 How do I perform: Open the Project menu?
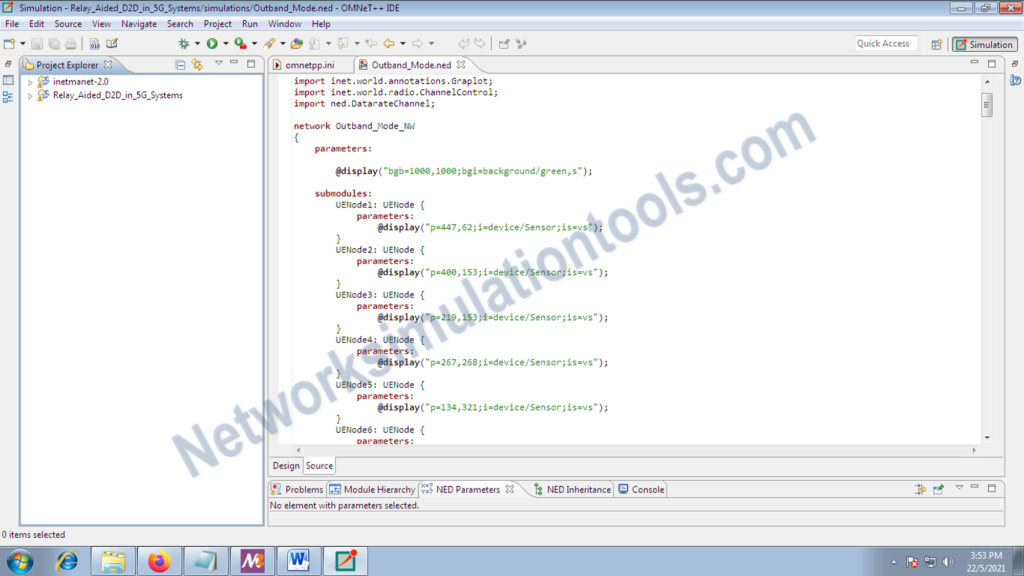tap(217, 23)
